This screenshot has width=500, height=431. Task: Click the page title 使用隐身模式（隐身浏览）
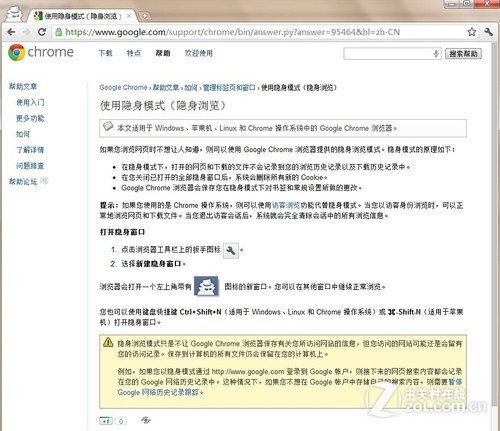(163, 106)
